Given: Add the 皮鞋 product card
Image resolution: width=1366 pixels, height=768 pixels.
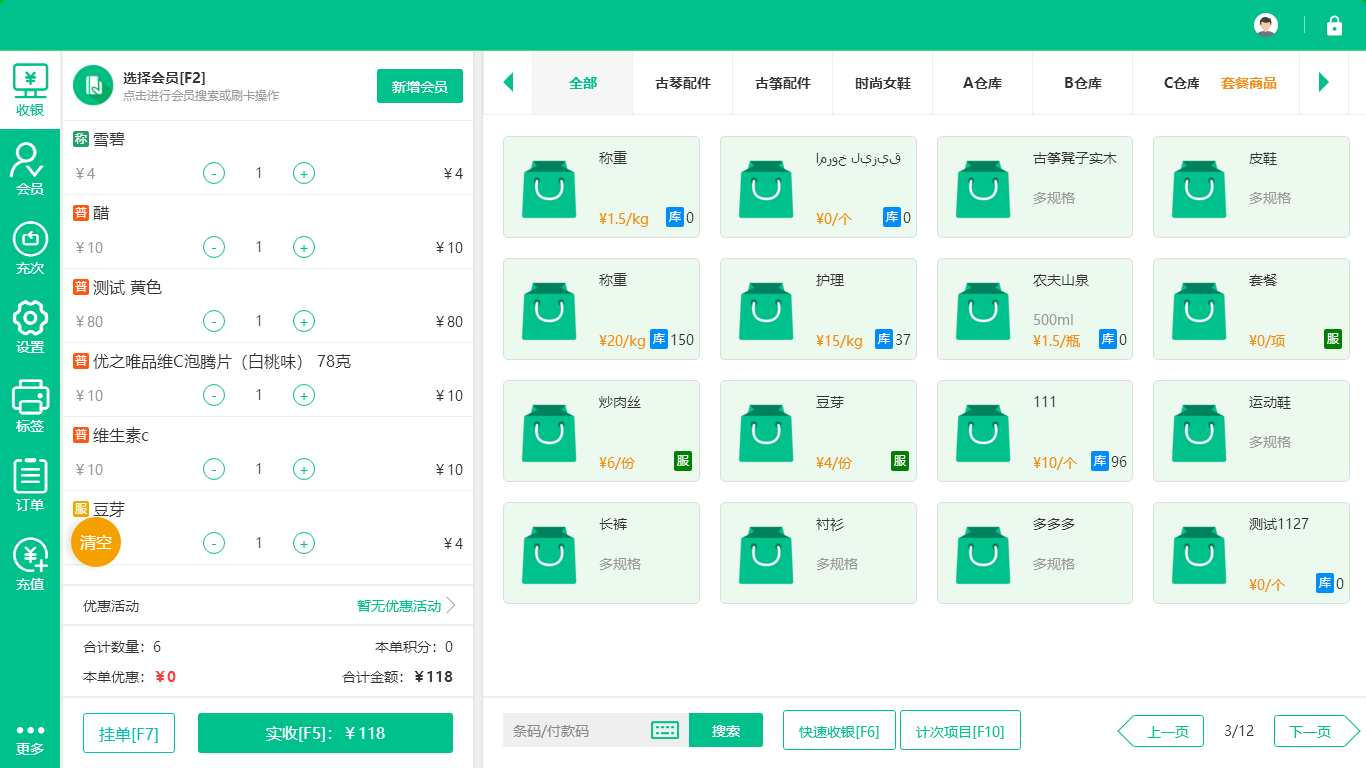Looking at the screenshot, I should [x=1251, y=187].
